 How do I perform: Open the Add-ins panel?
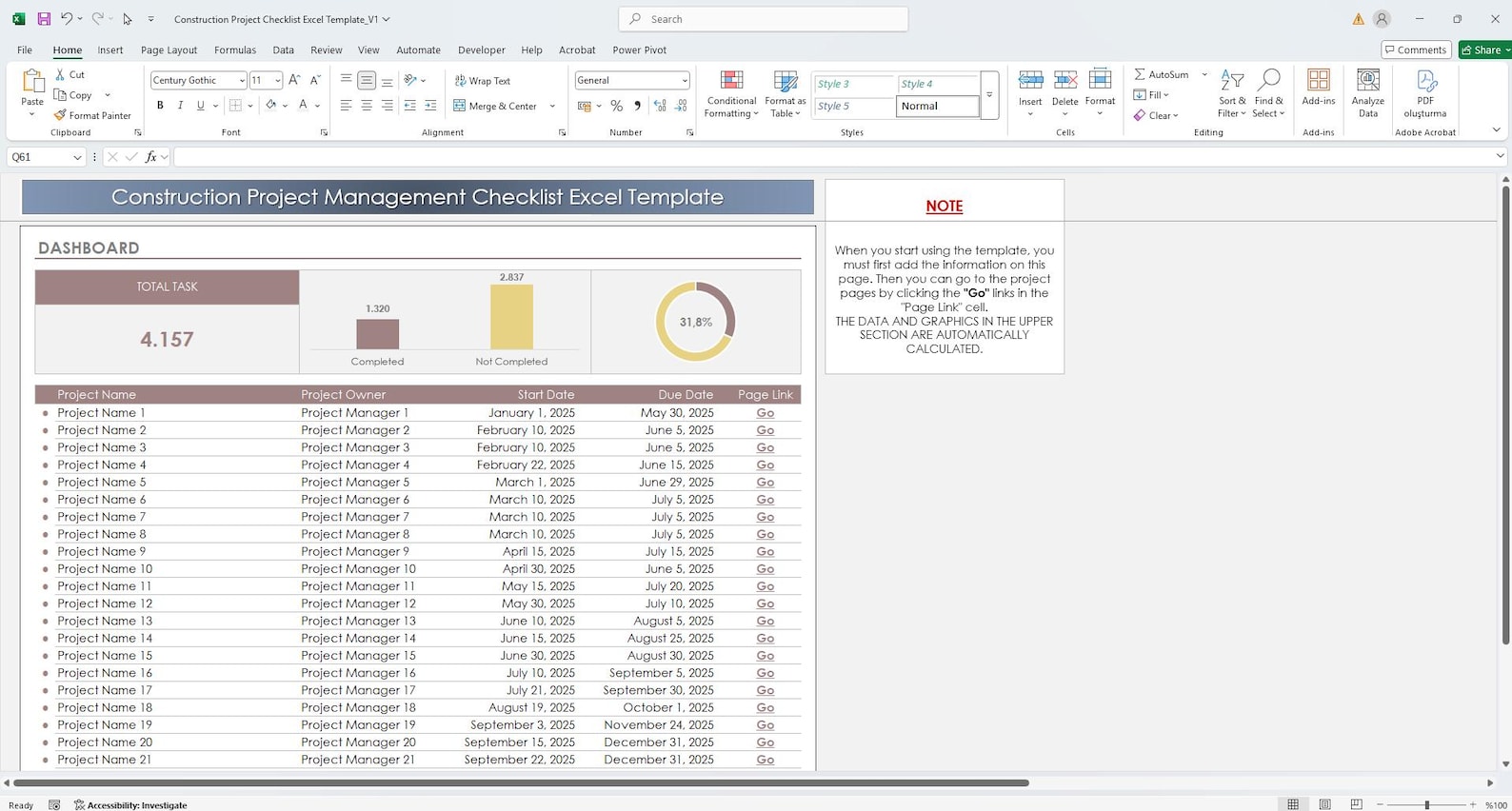(1319, 88)
